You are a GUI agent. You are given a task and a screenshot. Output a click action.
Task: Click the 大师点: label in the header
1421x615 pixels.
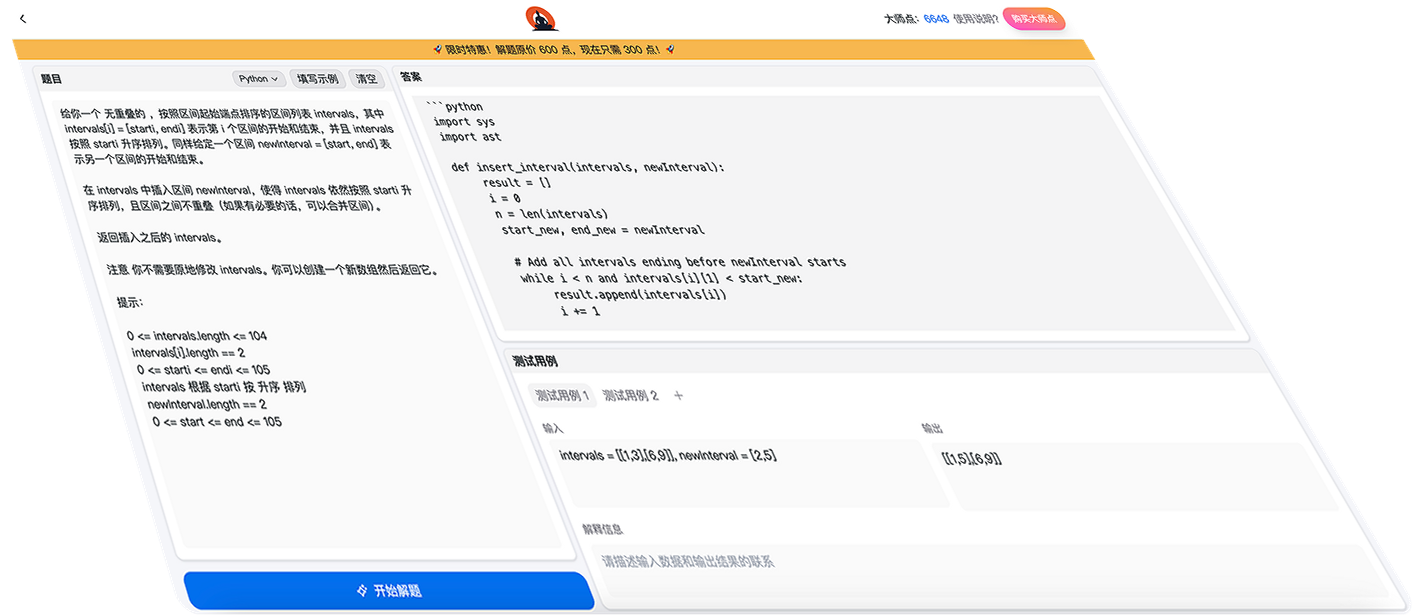tap(902, 18)
